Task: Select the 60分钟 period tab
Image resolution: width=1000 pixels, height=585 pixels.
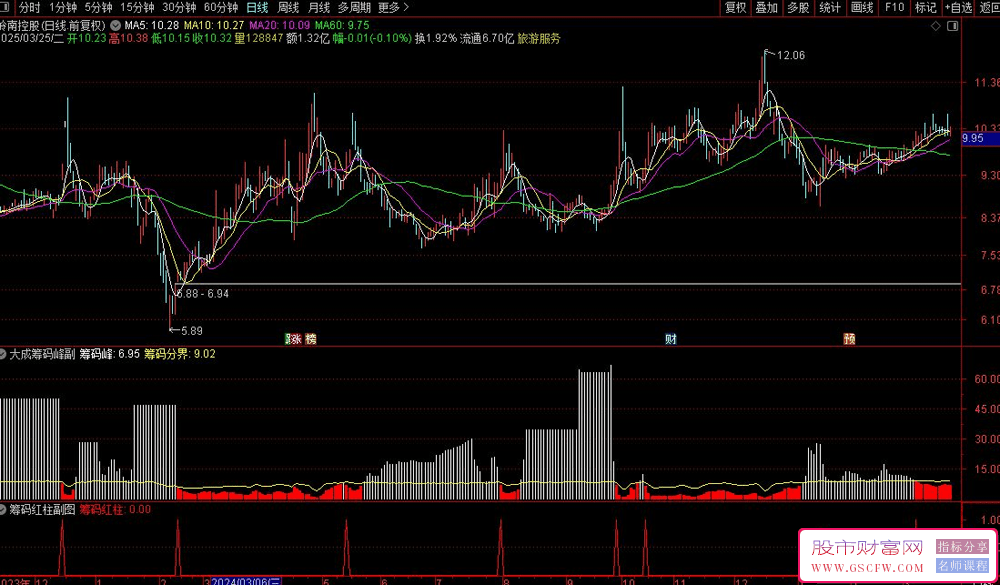Action: (220, 7)
